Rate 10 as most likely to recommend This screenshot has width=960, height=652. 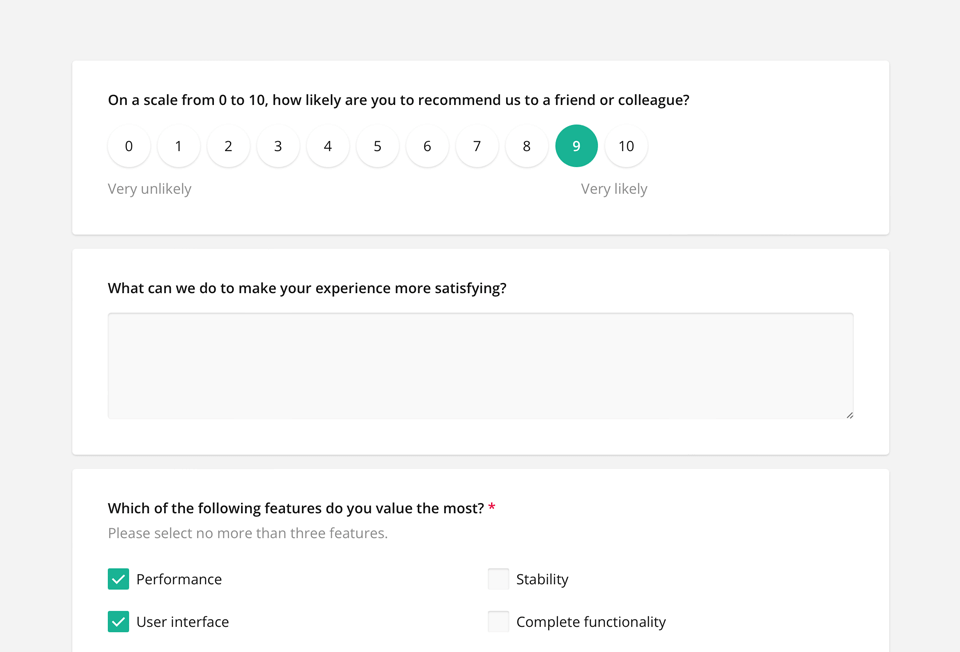click(x=626, y=146)
